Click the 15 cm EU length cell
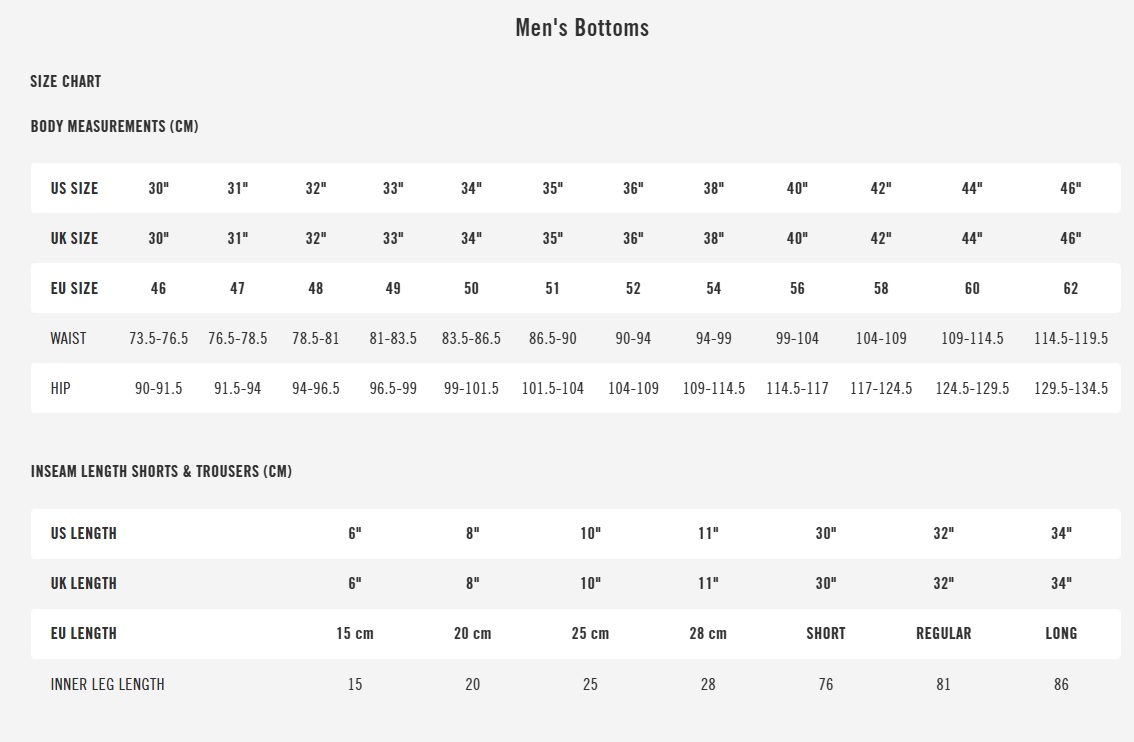The height and width of the screenshot is (742, 1134). (x=355, y=633)
